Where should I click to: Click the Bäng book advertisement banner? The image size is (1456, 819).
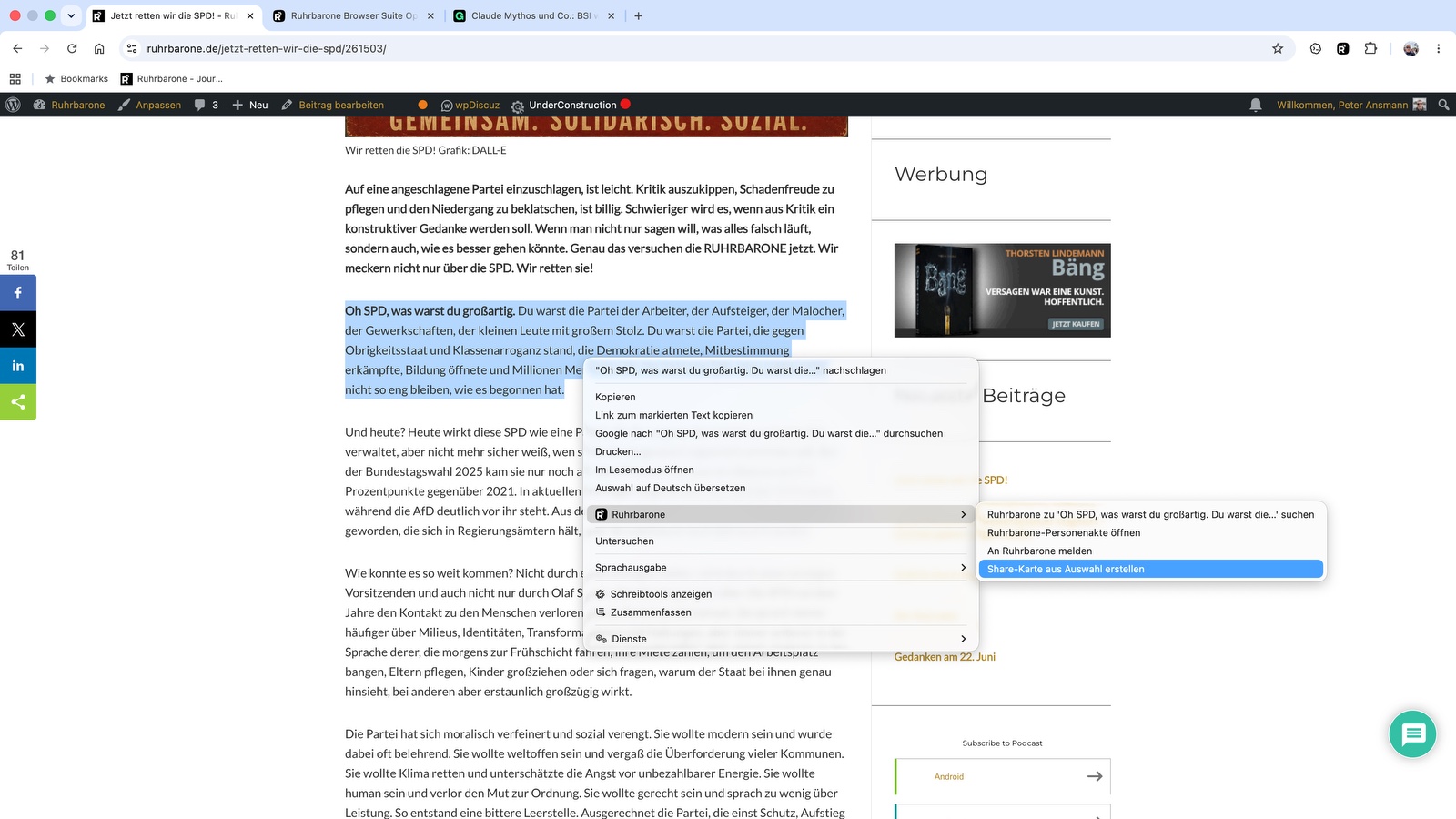tap(1002, 290)
